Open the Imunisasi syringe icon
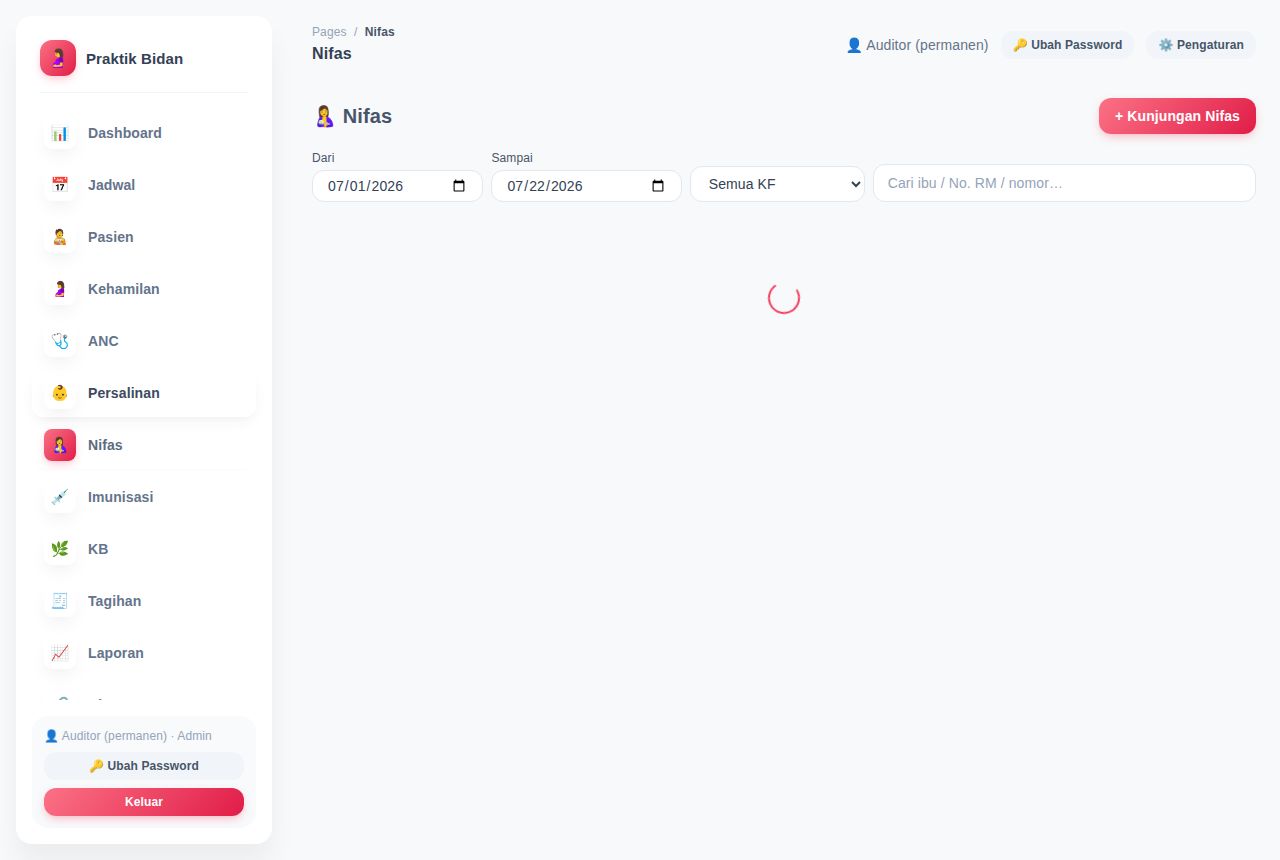Image resolution: width=1280 pixels, height=860 pixels. click(60, 497)
